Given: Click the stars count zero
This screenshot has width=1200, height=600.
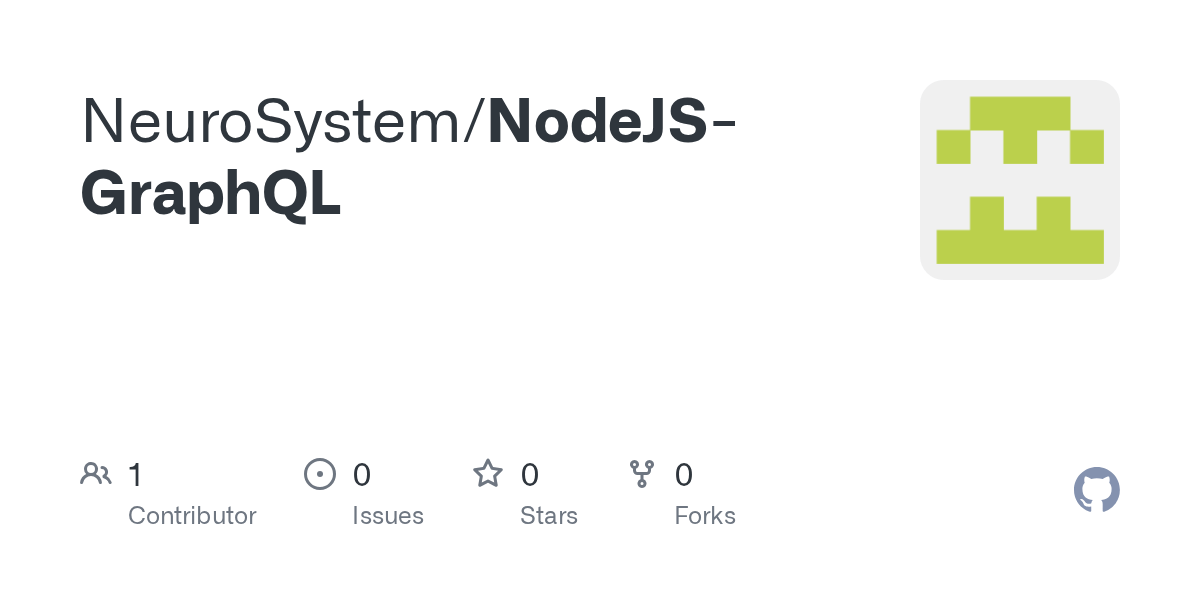Looking at the screenshot, I should pyautogui.click(x=530, y=475).
